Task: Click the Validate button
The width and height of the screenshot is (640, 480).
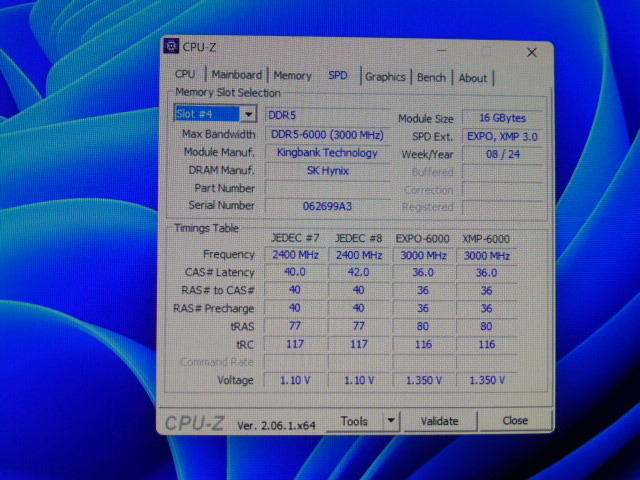Action: click(x=440, y=421)
